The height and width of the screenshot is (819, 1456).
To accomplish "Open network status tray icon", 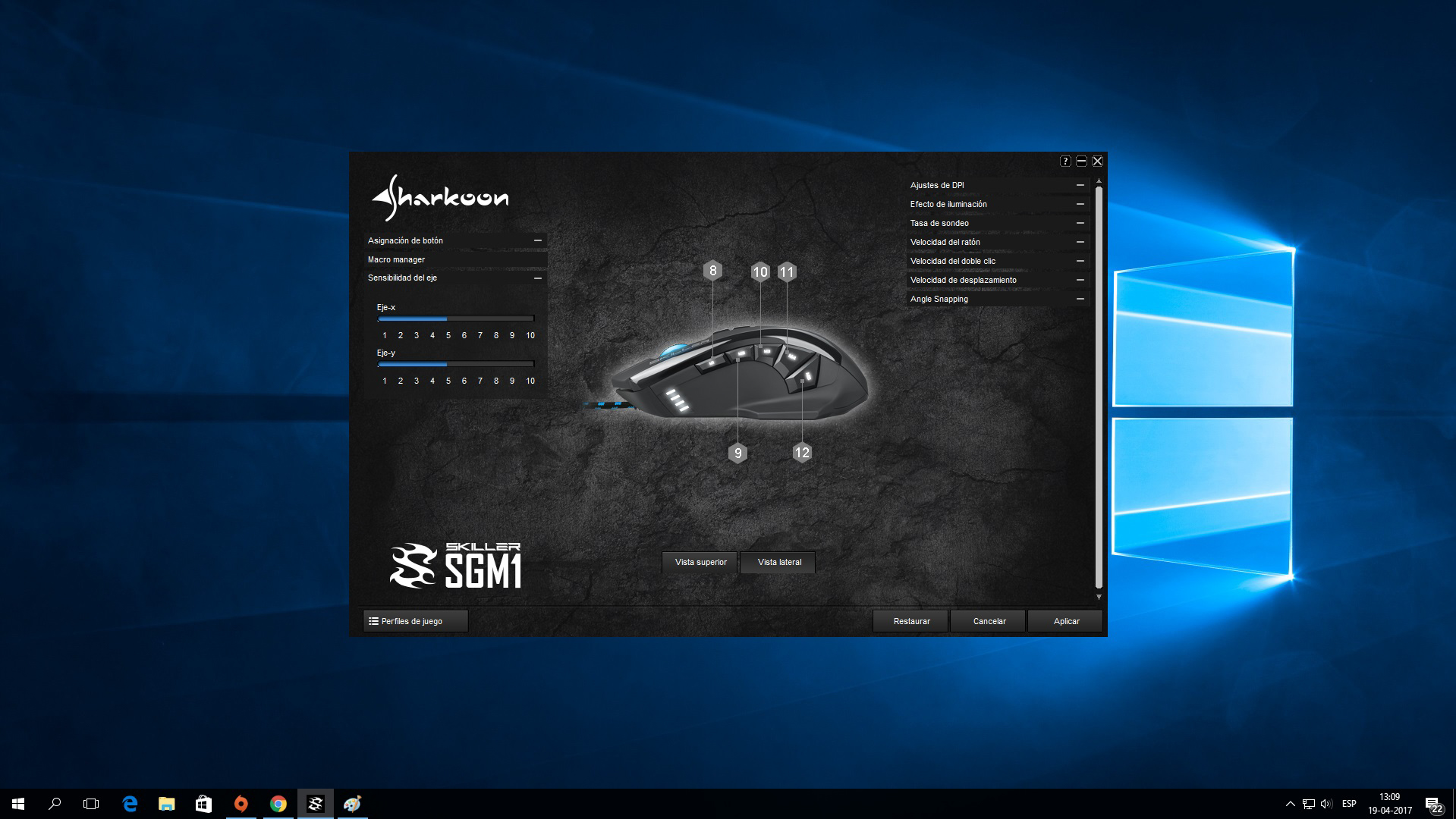I will click(x=1308, y=804).
